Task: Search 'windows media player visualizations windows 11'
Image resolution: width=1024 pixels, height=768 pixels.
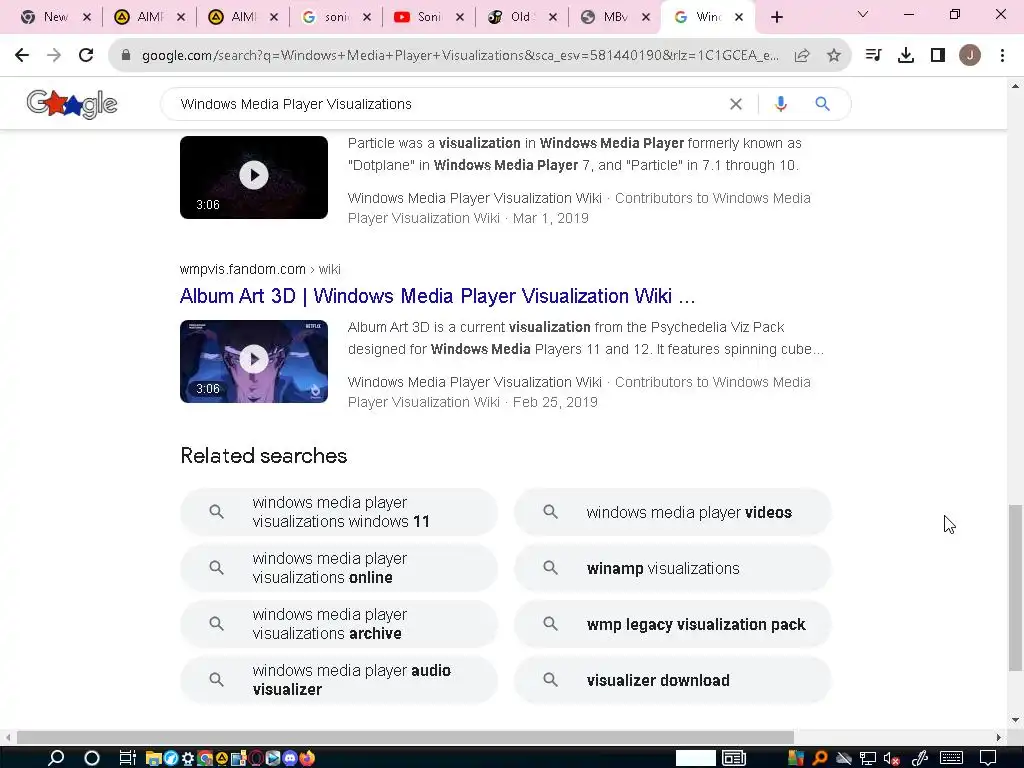Action: [x=339, y=512]
